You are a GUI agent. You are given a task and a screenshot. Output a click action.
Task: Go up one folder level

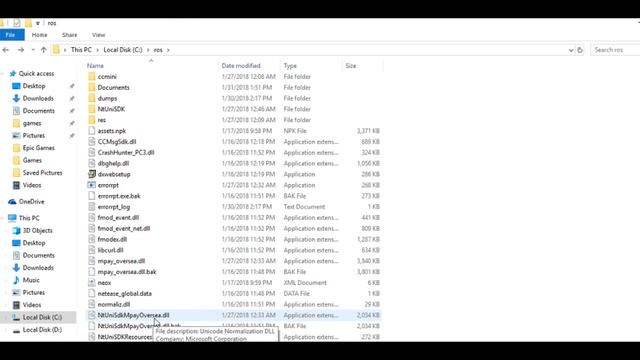click(44, 50)
